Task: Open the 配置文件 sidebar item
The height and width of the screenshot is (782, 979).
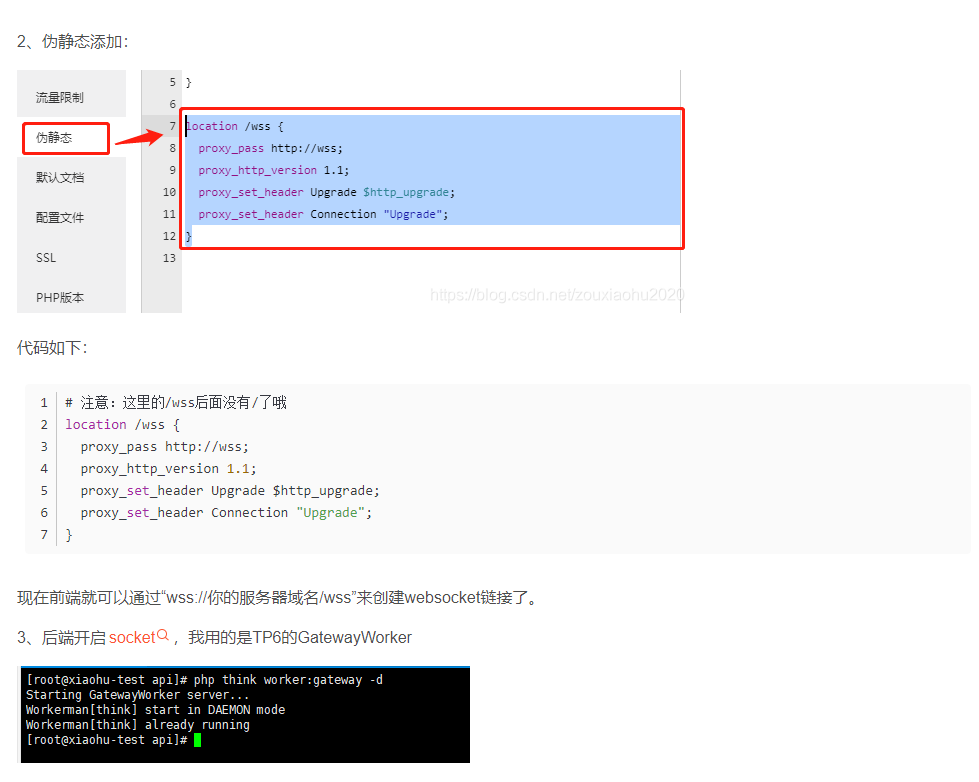Action: tap(60, 218)
